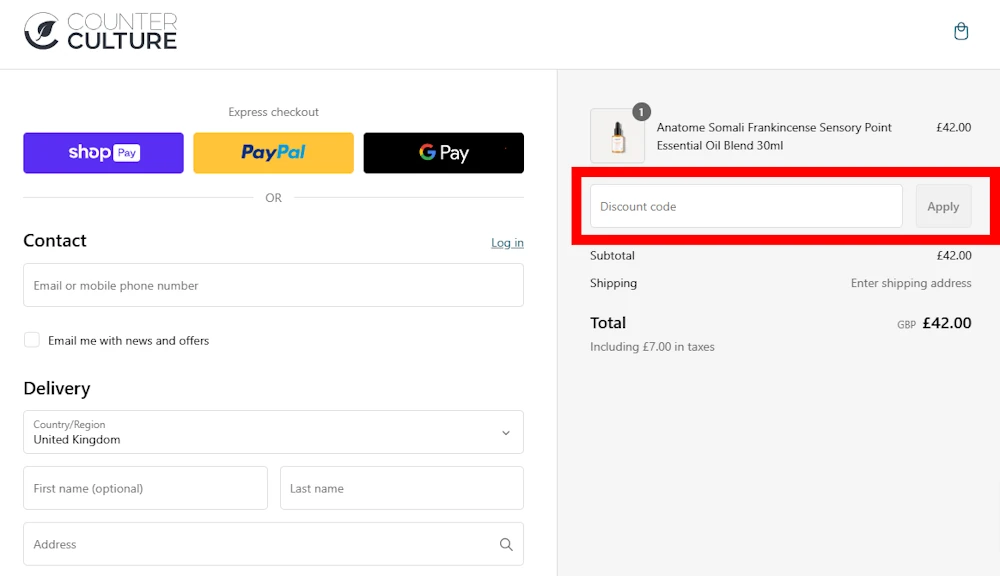Click the Discount code field
The height and width of the screenshot is (576, 1000).
(x=746, y=206)
